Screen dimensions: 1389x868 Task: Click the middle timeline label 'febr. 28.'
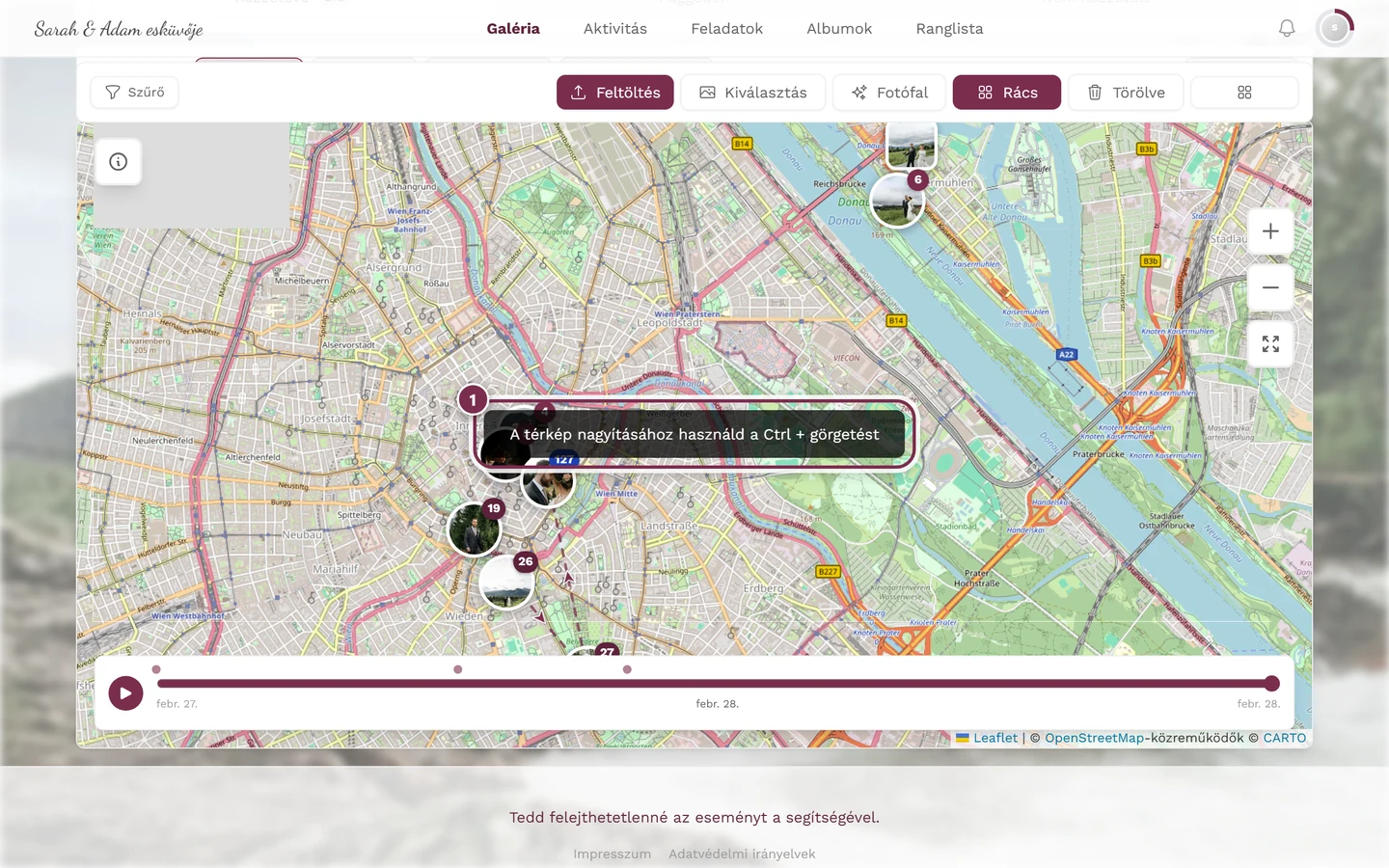click(718, 704)
